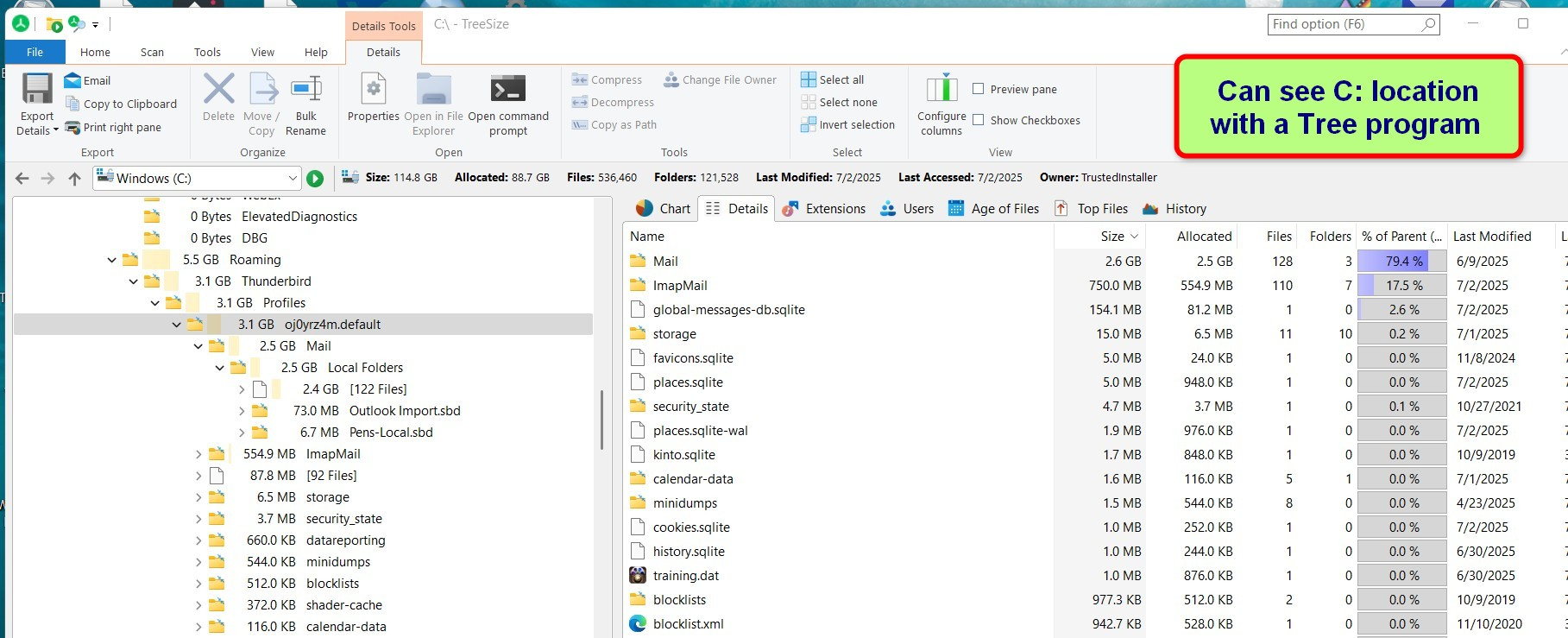Select none in list
Image resolution: width=1568 pixels, height=638 pixels.
tap(839, 102)
